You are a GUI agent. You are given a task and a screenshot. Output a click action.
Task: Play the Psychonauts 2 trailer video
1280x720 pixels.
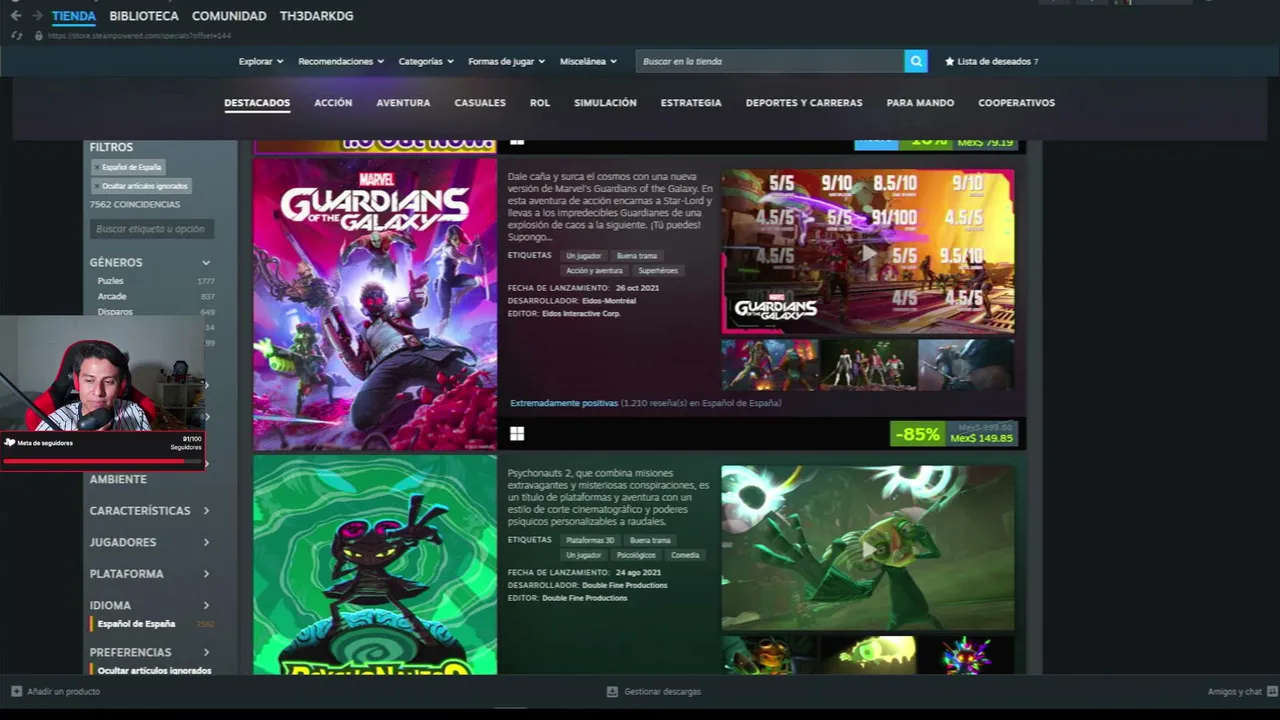[868, 548]
